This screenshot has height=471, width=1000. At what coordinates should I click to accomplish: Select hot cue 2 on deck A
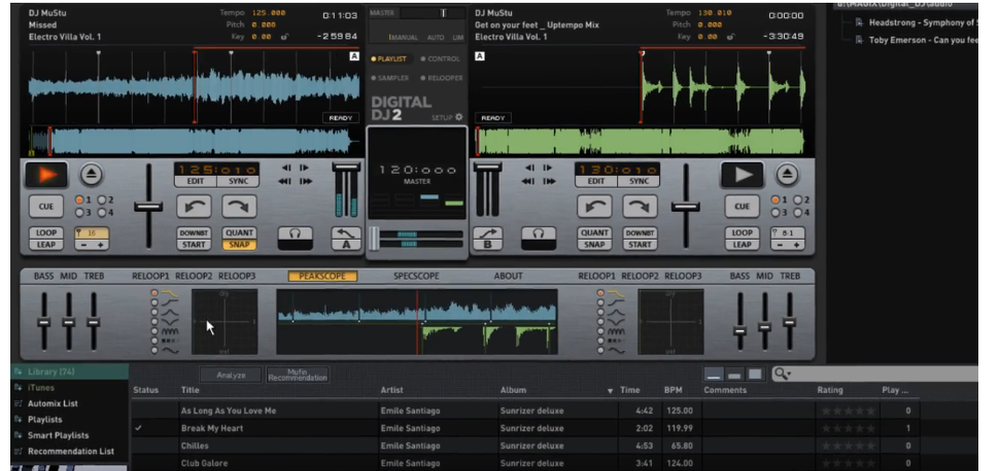101,200
